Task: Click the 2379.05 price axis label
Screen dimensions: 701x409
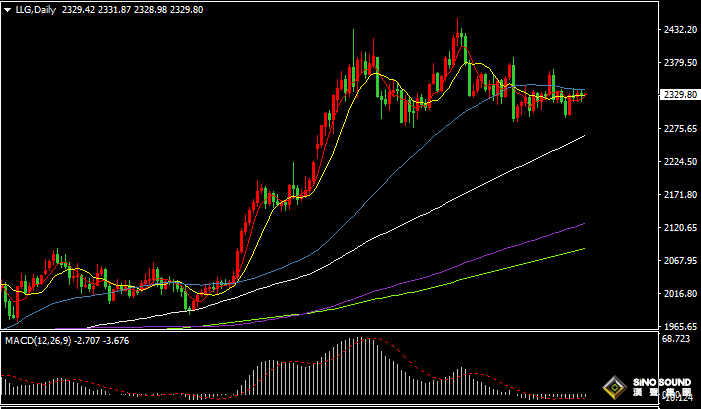Action: (679, 63)
